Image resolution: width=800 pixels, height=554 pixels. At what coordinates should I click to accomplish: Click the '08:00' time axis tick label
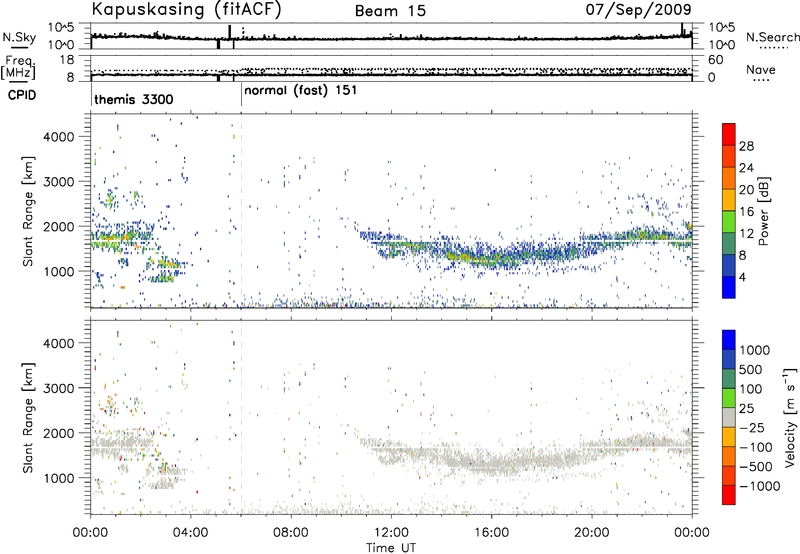[x=291, y=533]
